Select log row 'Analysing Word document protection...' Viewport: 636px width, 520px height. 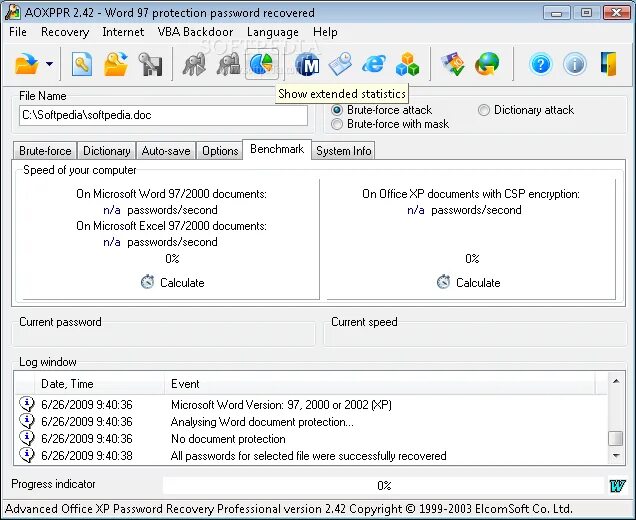(312, 422)
